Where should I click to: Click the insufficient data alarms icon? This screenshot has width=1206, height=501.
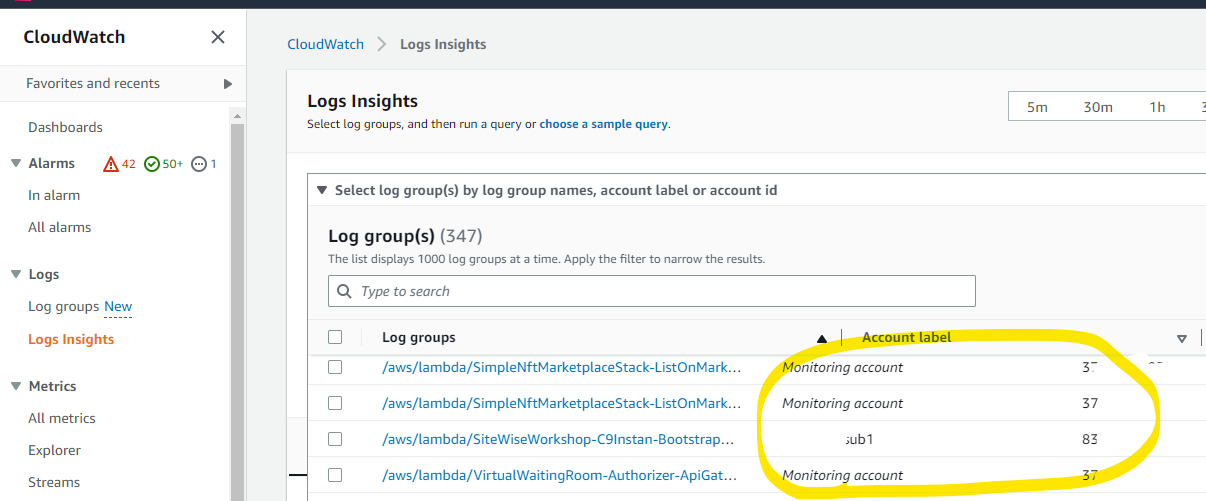pos(199,164)
